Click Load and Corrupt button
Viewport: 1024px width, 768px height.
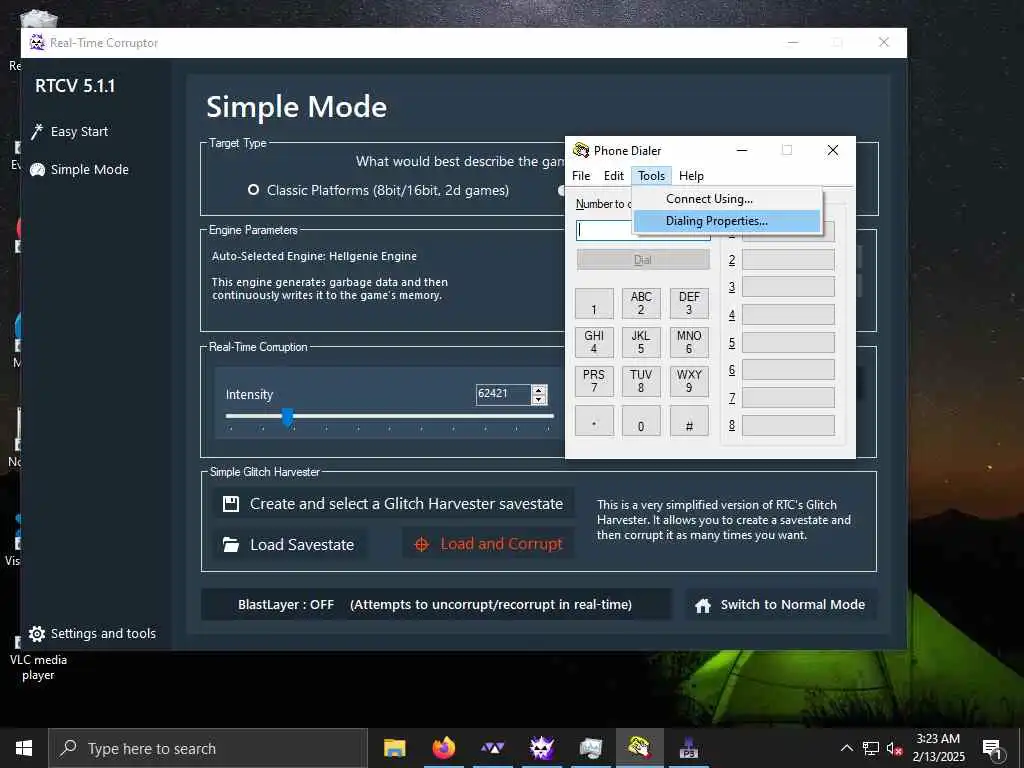[x=488, y=544]
